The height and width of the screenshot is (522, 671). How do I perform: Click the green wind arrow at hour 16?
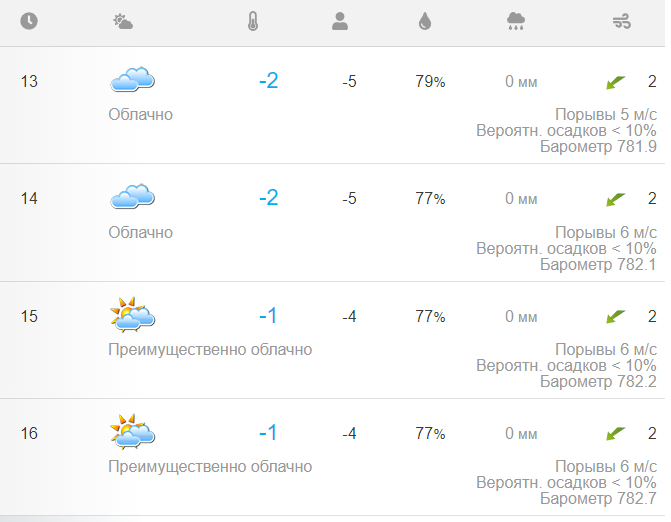[x=615, y=434]
